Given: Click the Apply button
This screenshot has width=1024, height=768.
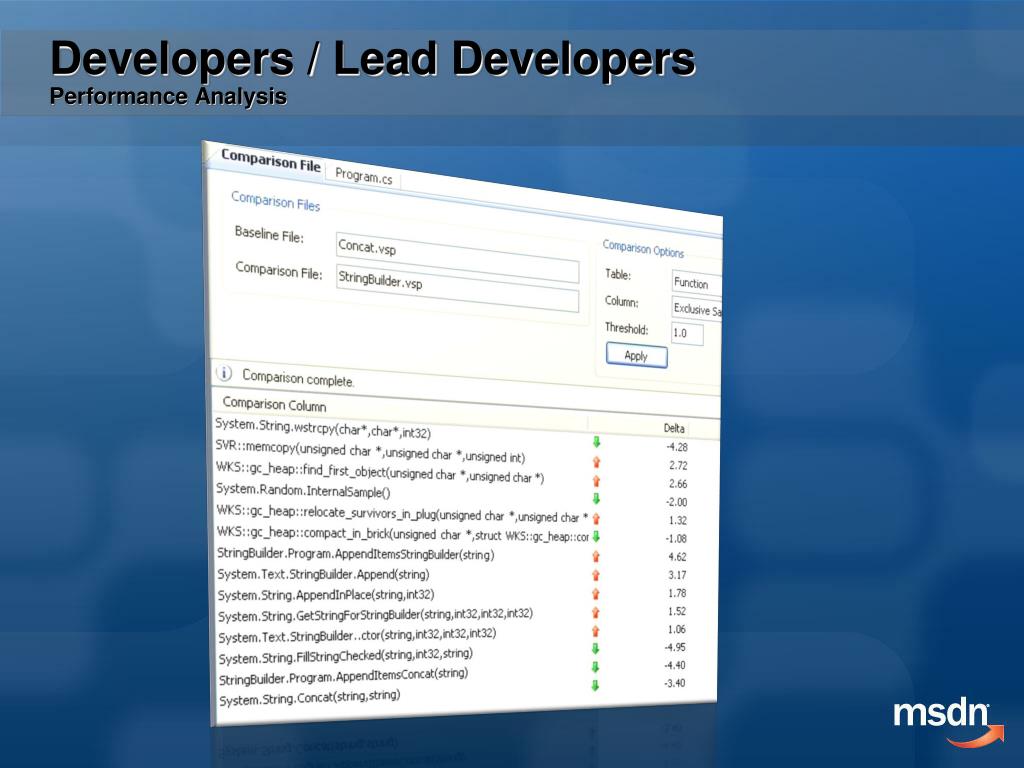Looking at the screenshot, I should tap(637, 356).
